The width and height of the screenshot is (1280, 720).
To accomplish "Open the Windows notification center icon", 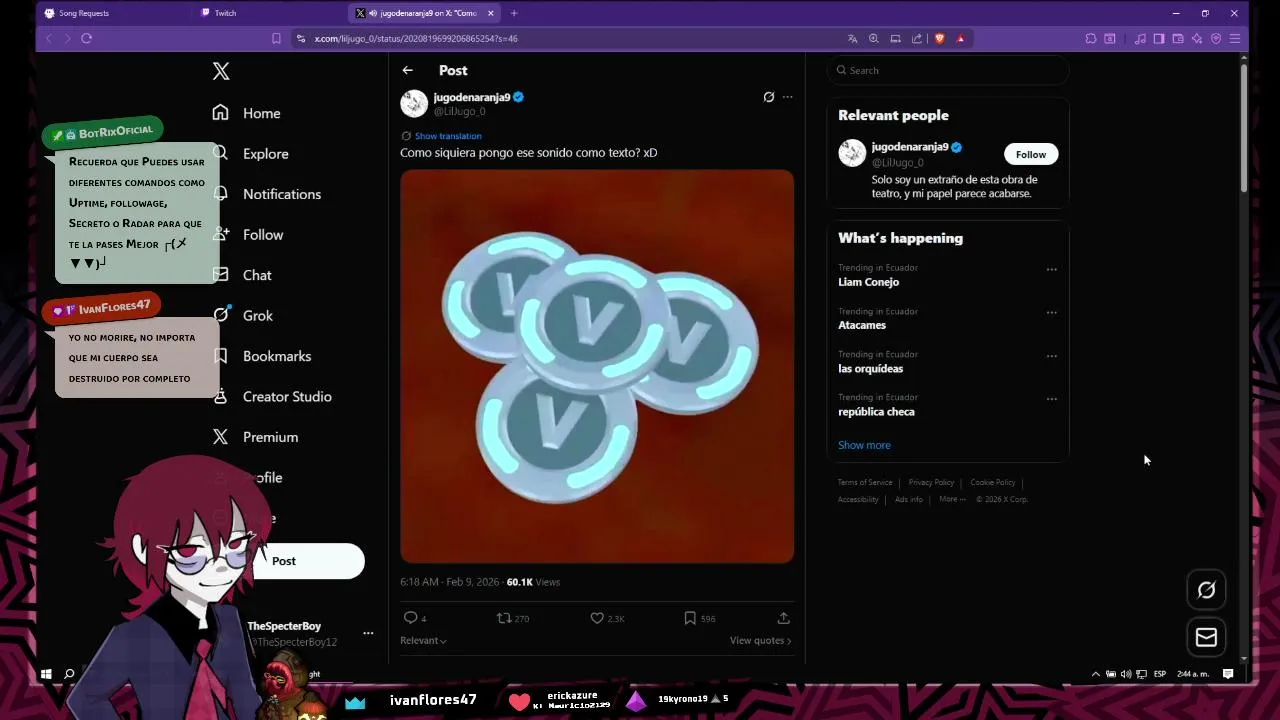I will pyautogui.click(x=1228, y=674).
